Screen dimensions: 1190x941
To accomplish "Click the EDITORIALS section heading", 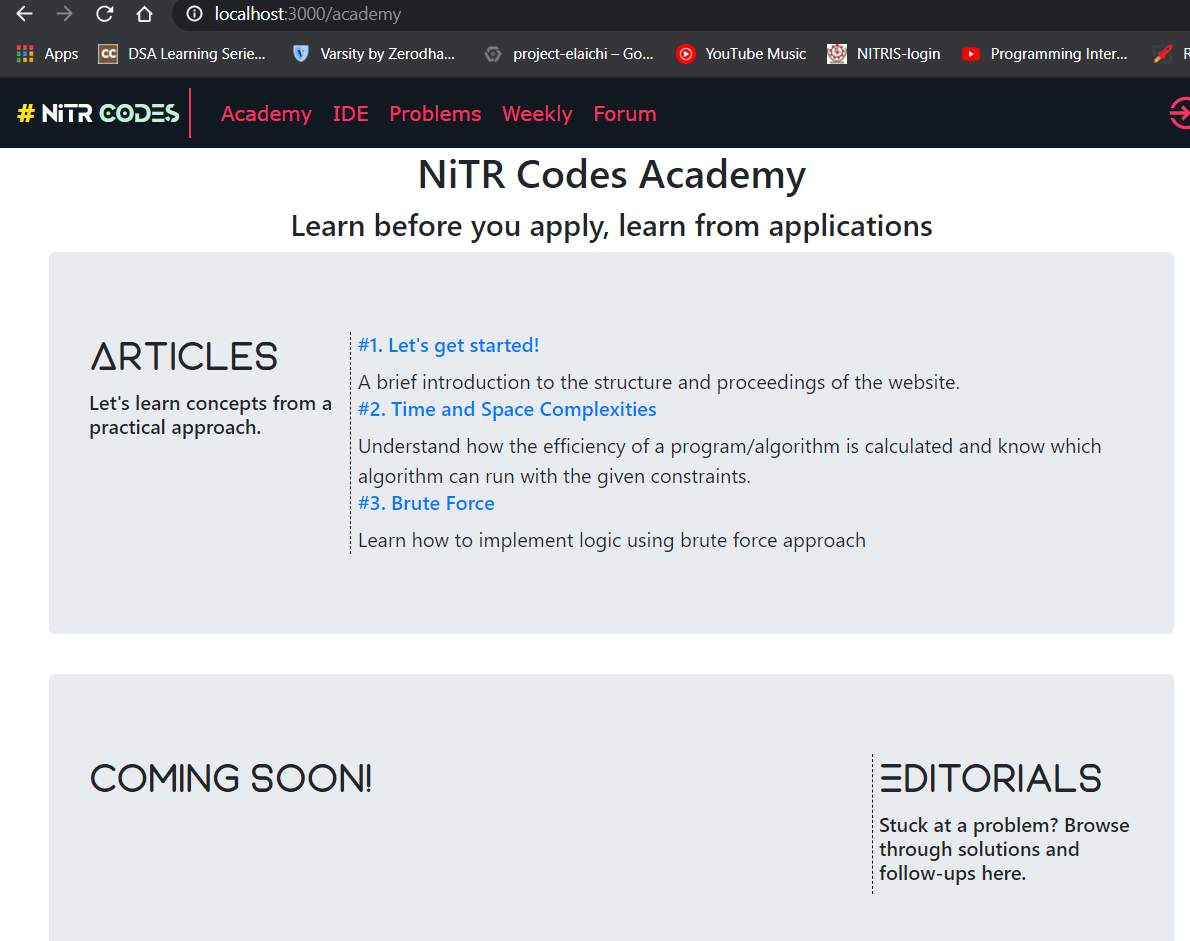I will tap(990, 779).
